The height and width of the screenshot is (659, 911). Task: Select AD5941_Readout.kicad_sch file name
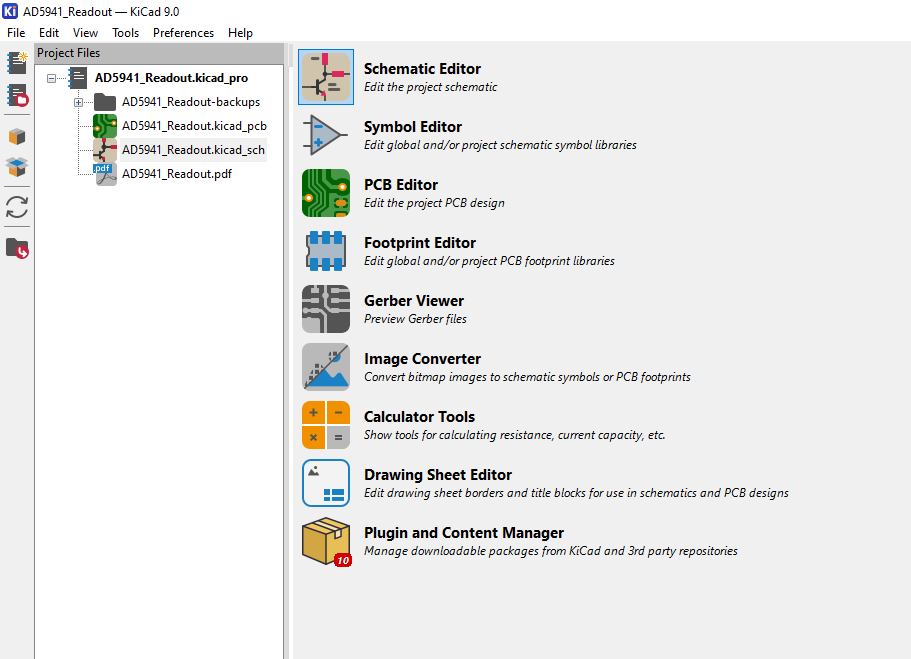click(x=193, y=150)
